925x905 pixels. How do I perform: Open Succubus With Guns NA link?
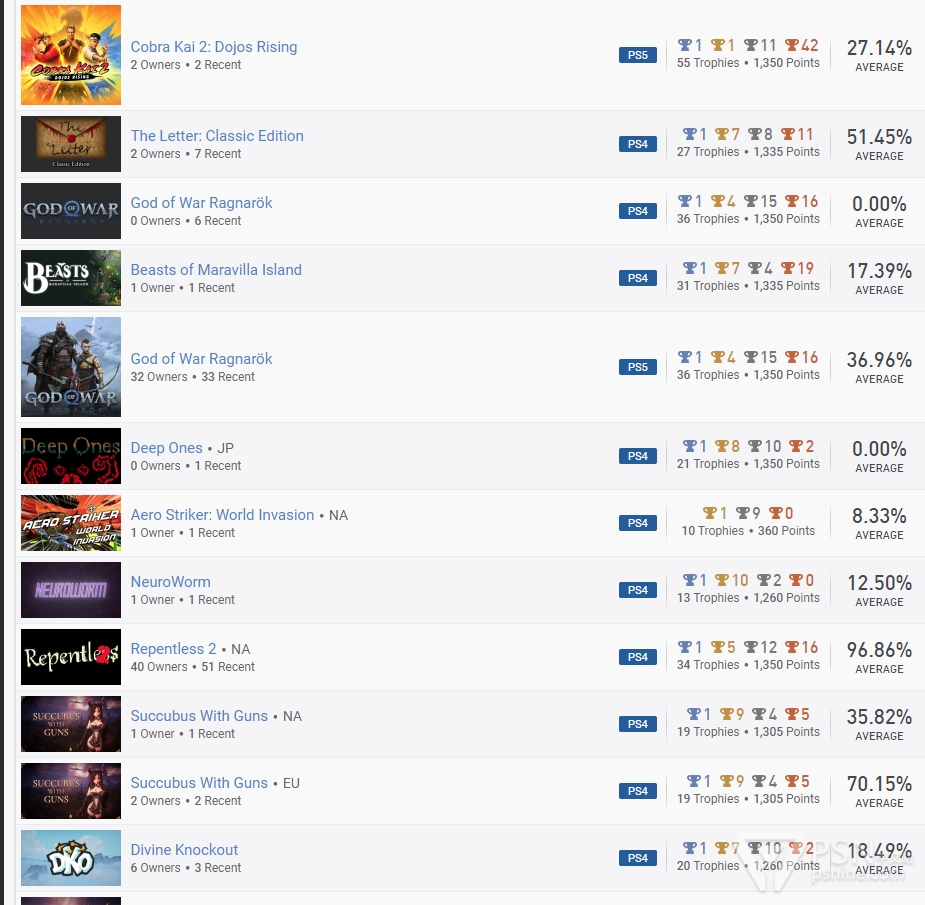(199, 716)
